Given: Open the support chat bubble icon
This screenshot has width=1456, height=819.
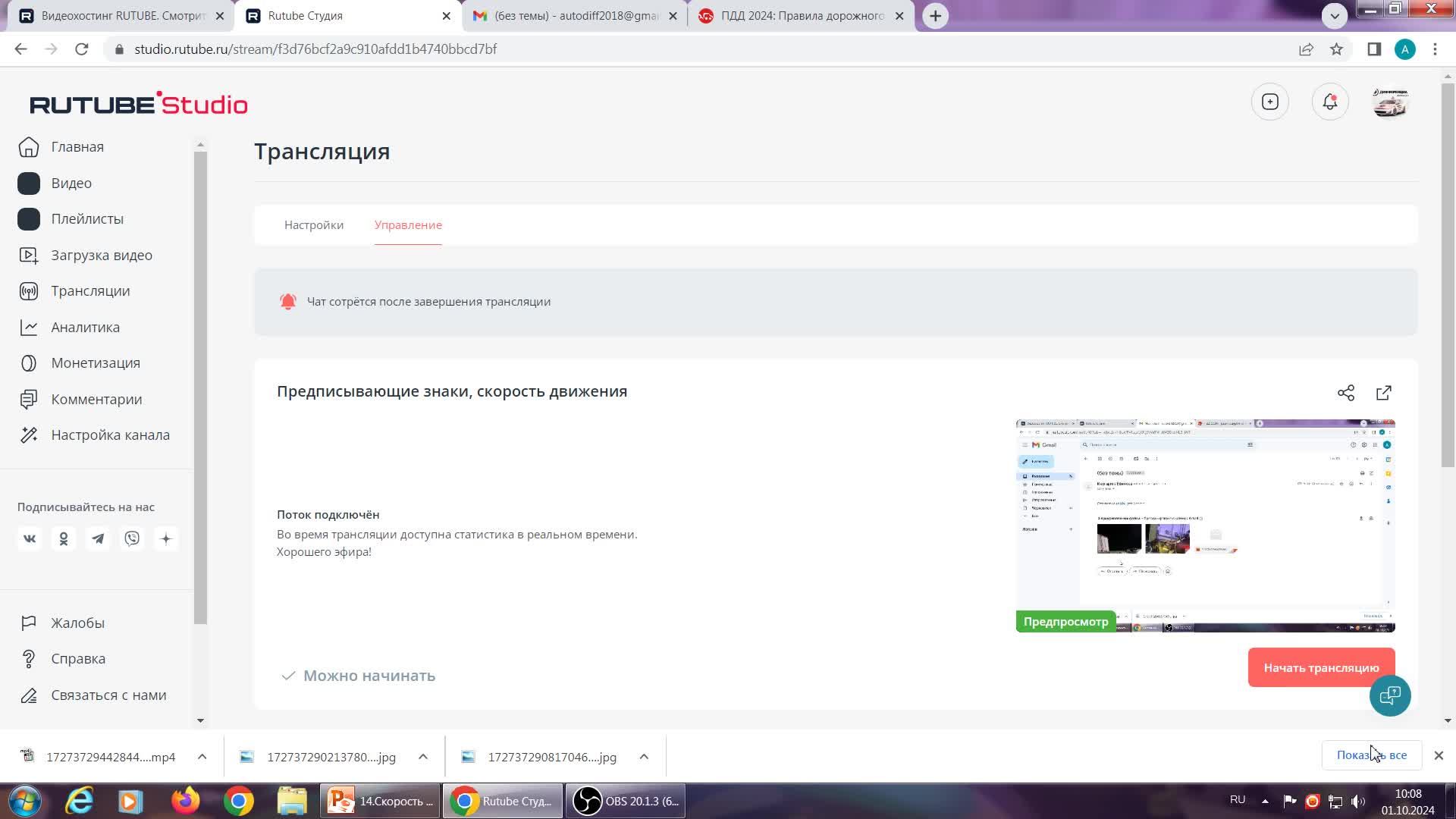Looking at the screenshot, I should pyautogui.click(x=1389, y=695).
